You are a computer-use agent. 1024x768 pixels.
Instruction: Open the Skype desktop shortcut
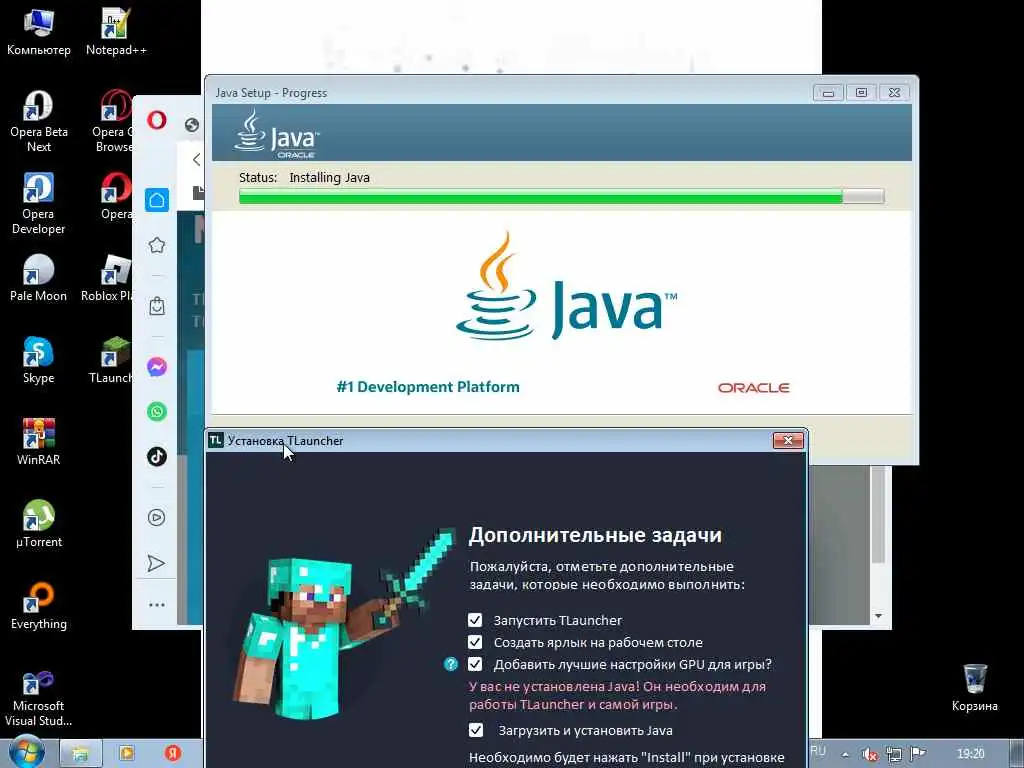39,360
